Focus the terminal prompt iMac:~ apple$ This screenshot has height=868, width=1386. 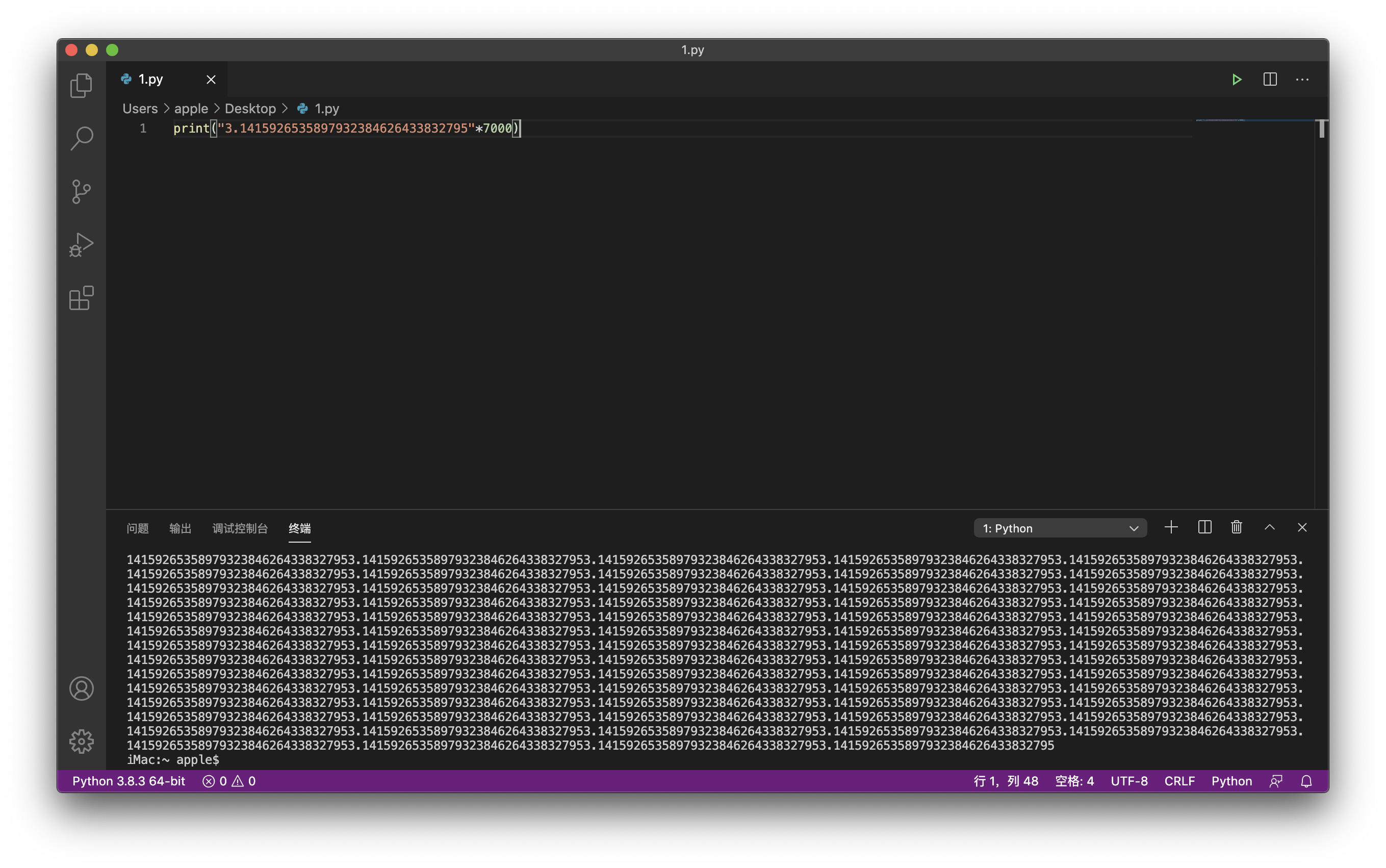tap(173, 759)
